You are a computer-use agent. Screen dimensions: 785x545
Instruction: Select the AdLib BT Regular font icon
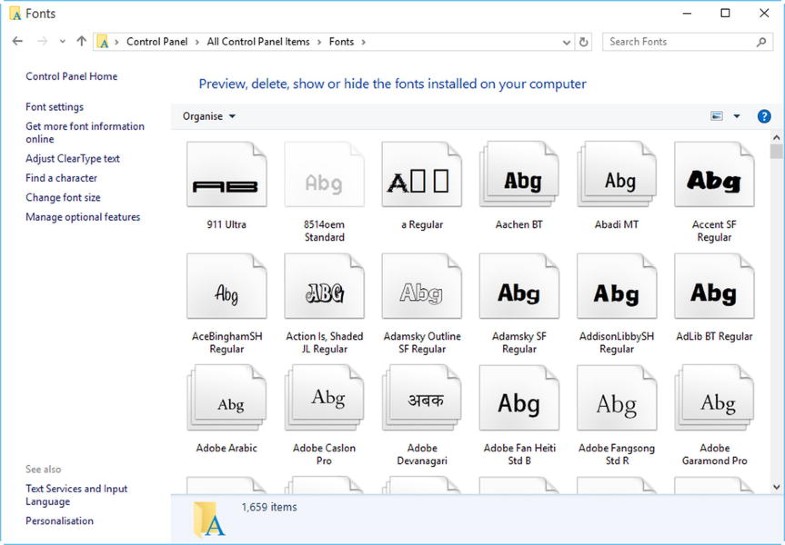pos(714,286)
